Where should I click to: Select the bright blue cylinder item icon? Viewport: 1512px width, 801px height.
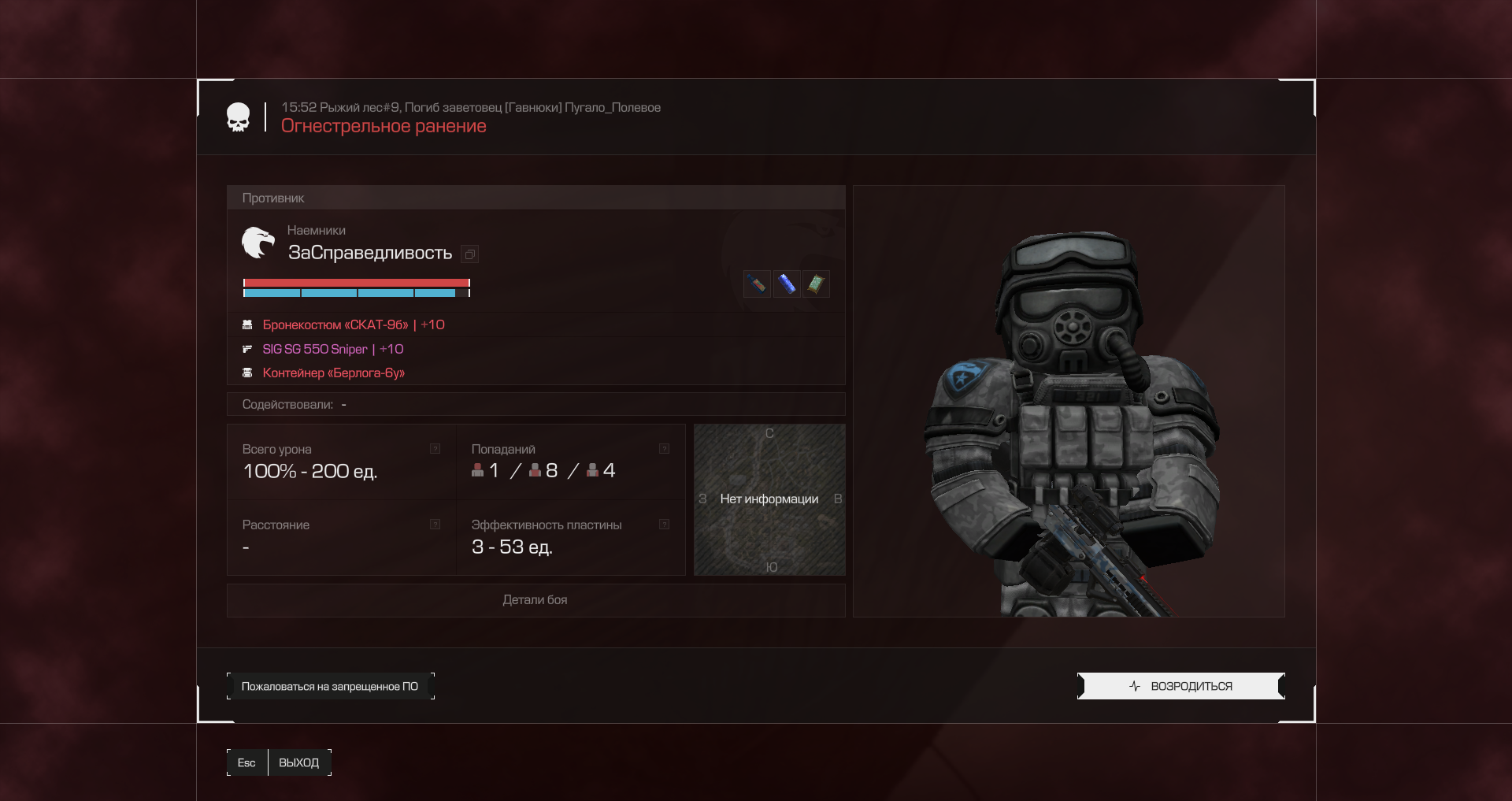tap(786, 284)
